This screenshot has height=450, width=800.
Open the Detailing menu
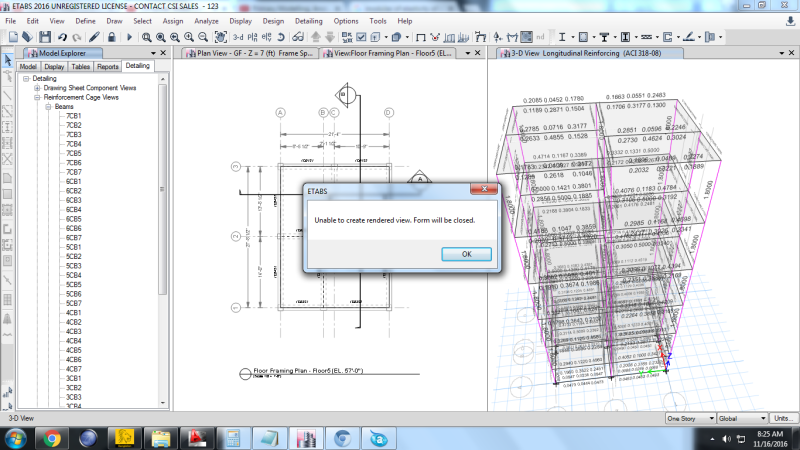pos(309,21)
